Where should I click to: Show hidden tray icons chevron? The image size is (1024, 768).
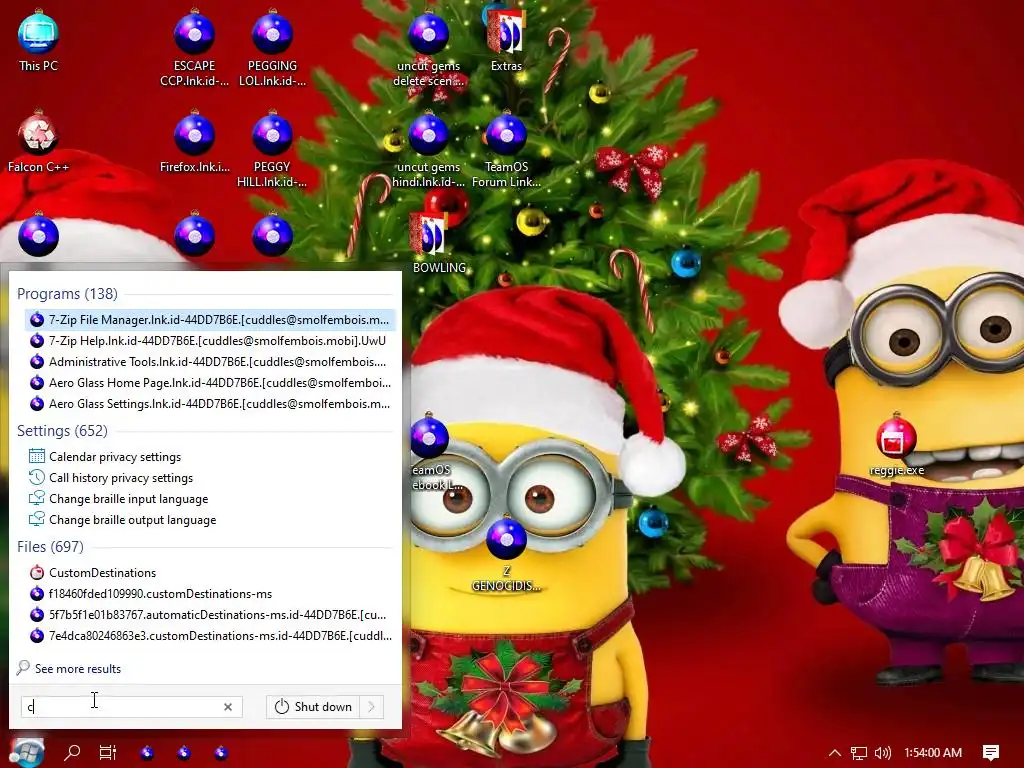[835, 753]
